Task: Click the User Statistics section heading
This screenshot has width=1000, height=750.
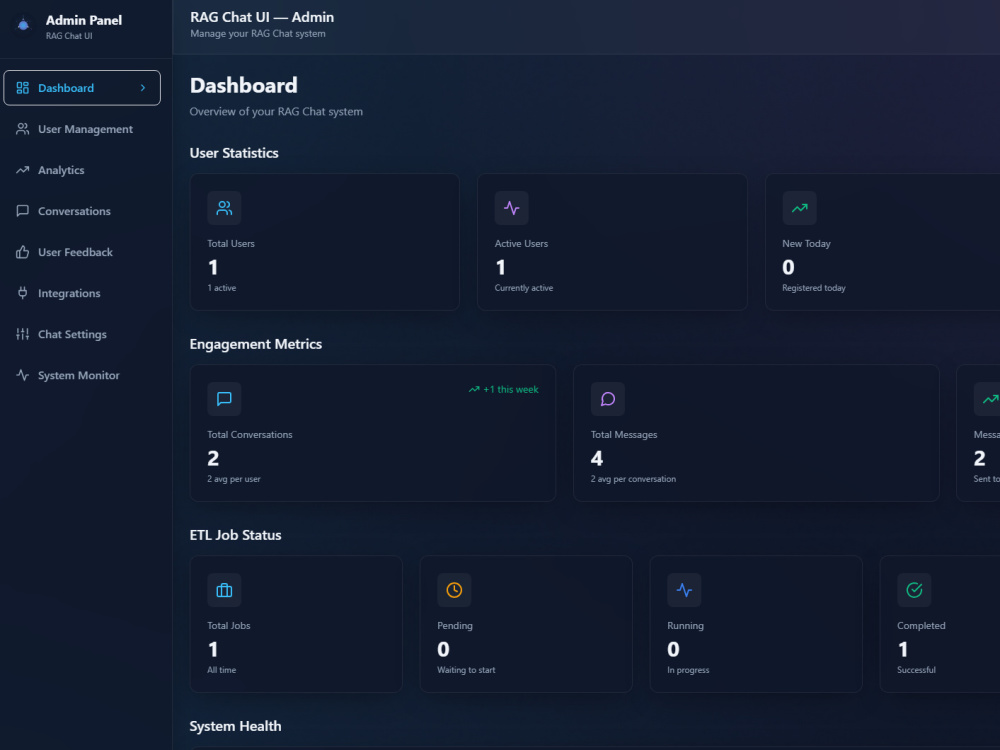Action: click(x=234, y=153)
